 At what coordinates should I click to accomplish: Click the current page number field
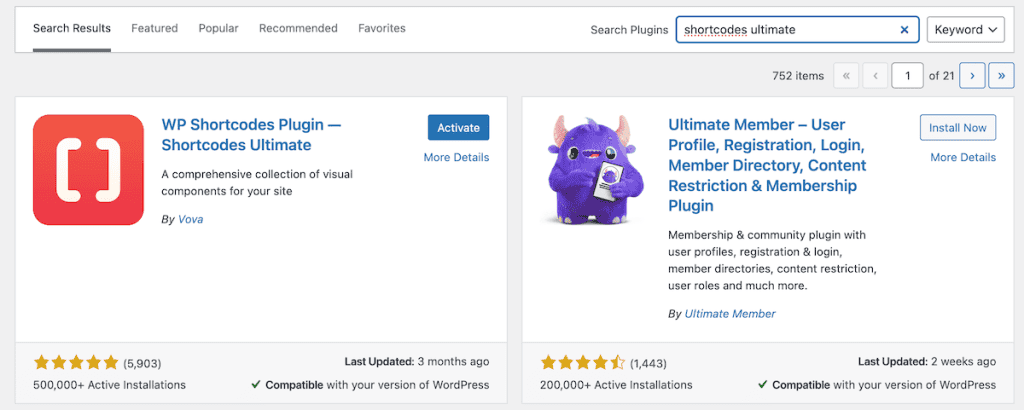click(x=908, y=75)
